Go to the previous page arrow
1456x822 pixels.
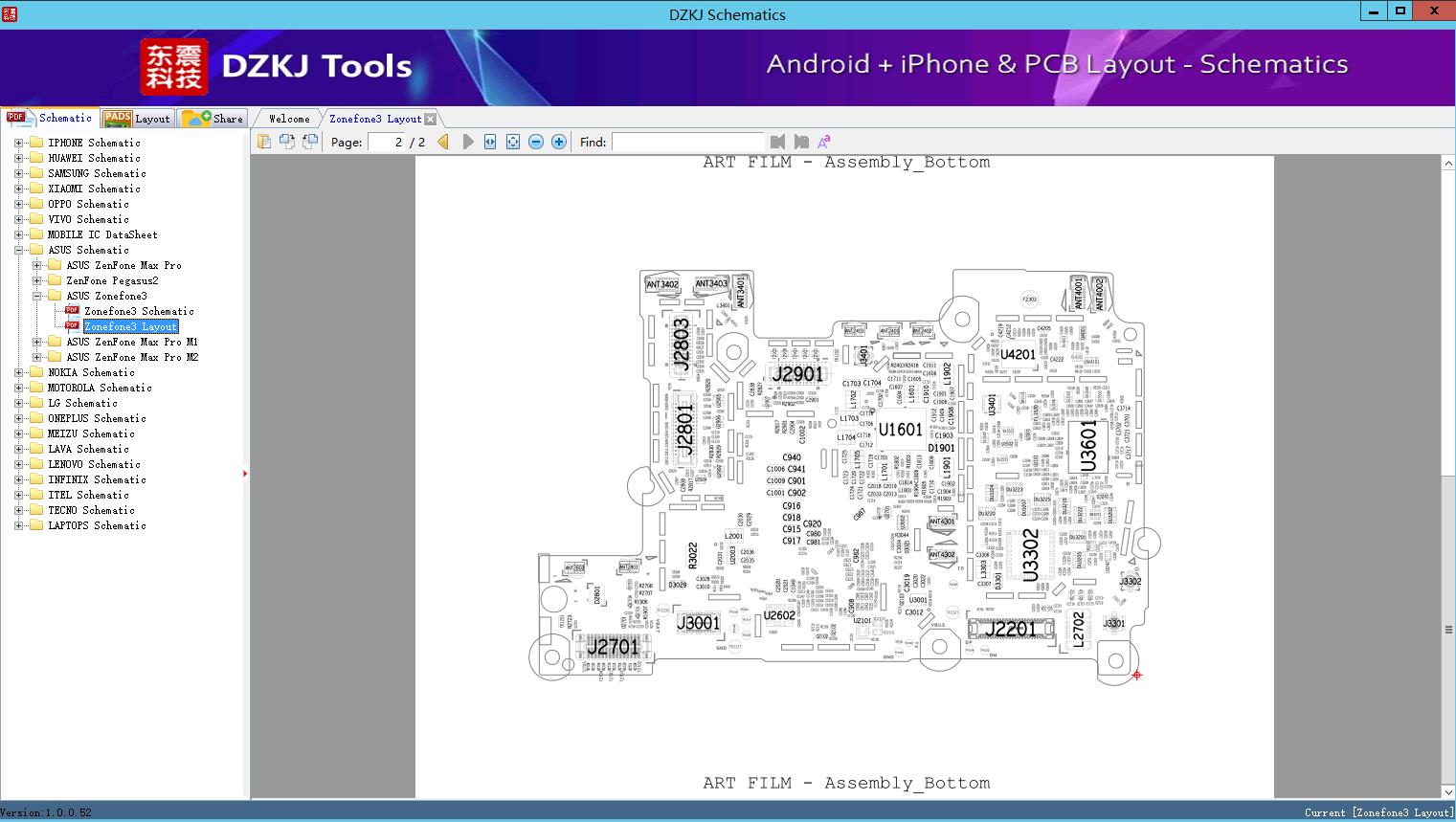pos(443,142)
